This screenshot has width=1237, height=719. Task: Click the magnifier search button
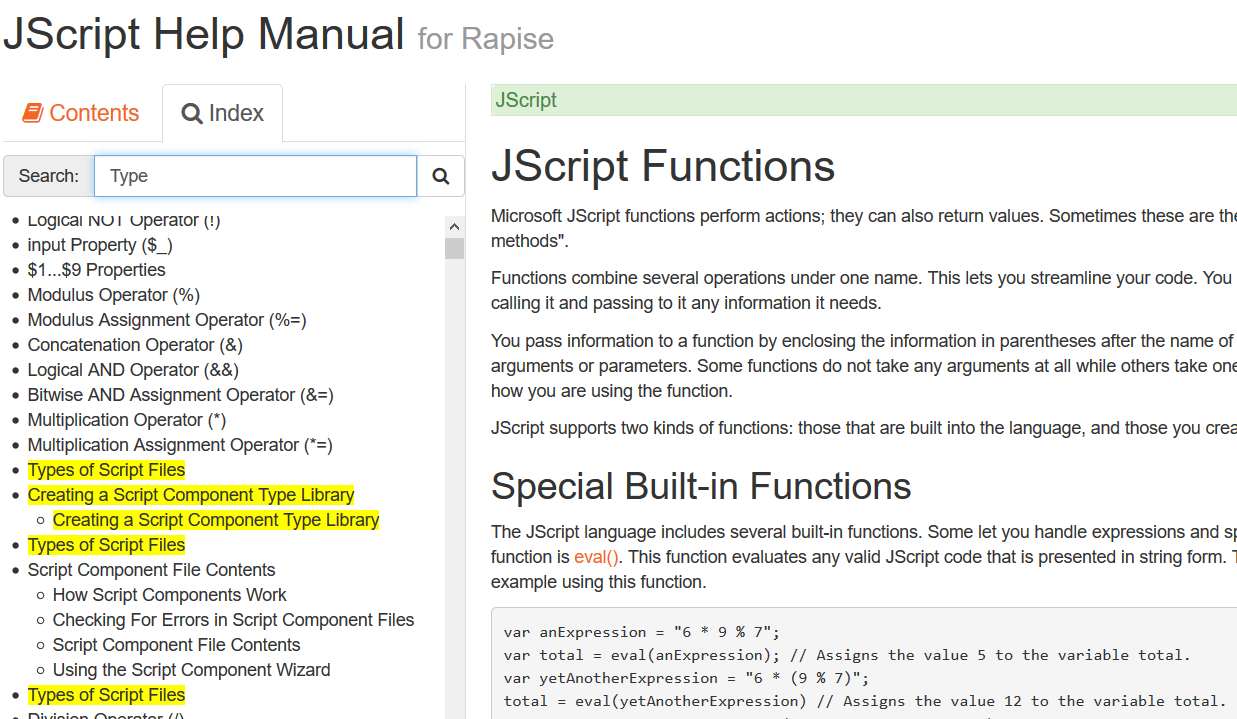coord(440,176)
